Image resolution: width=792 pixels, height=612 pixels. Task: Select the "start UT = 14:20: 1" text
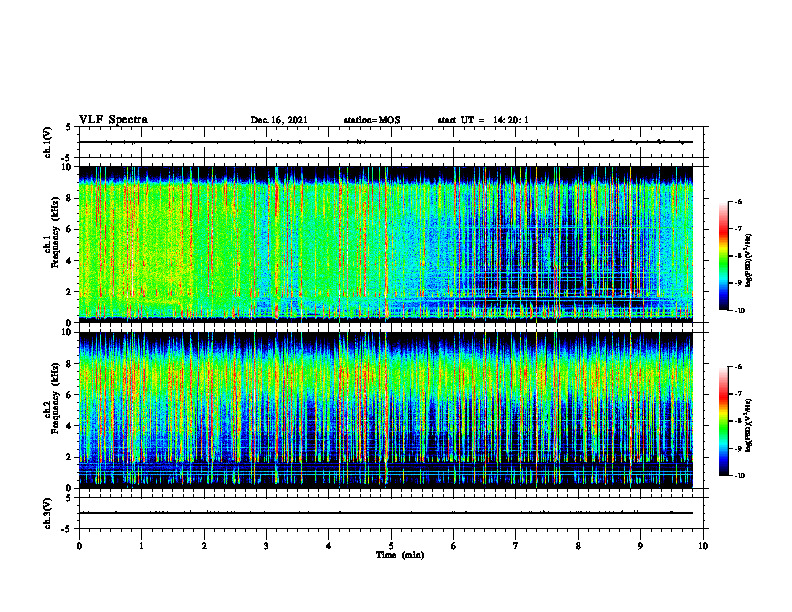[x=483, y=120]
